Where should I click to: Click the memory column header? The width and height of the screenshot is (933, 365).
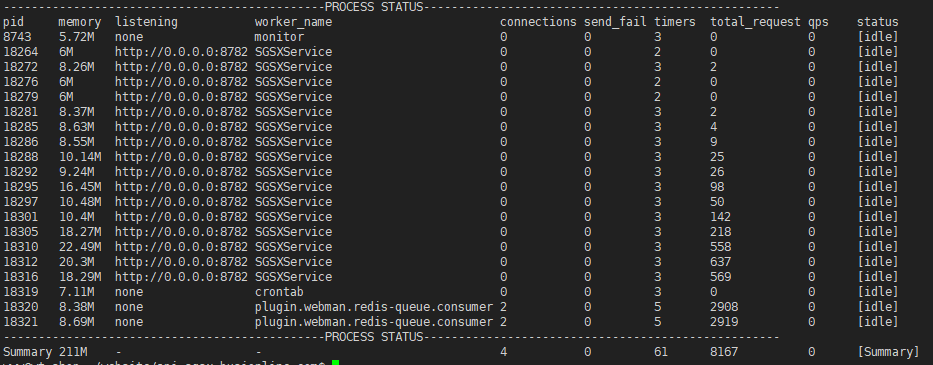80,22
